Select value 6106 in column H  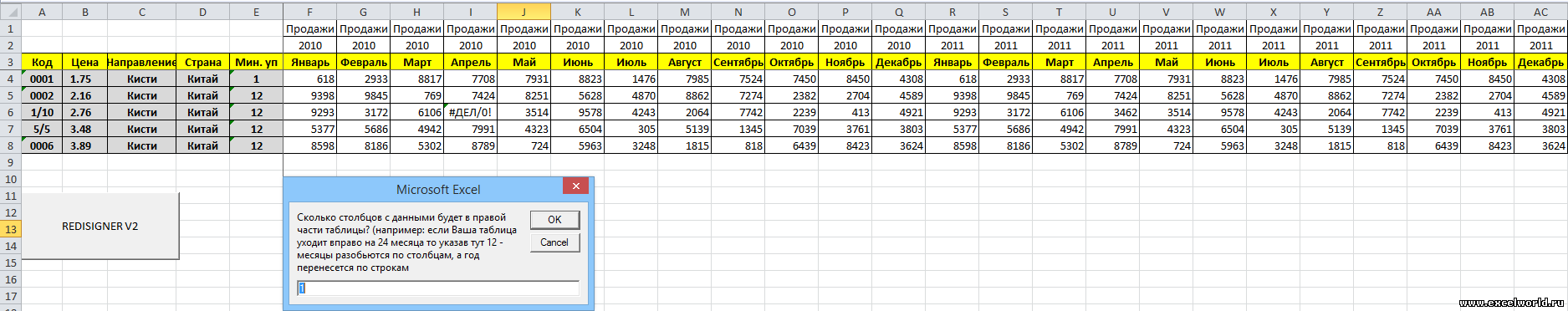(417, 112)
